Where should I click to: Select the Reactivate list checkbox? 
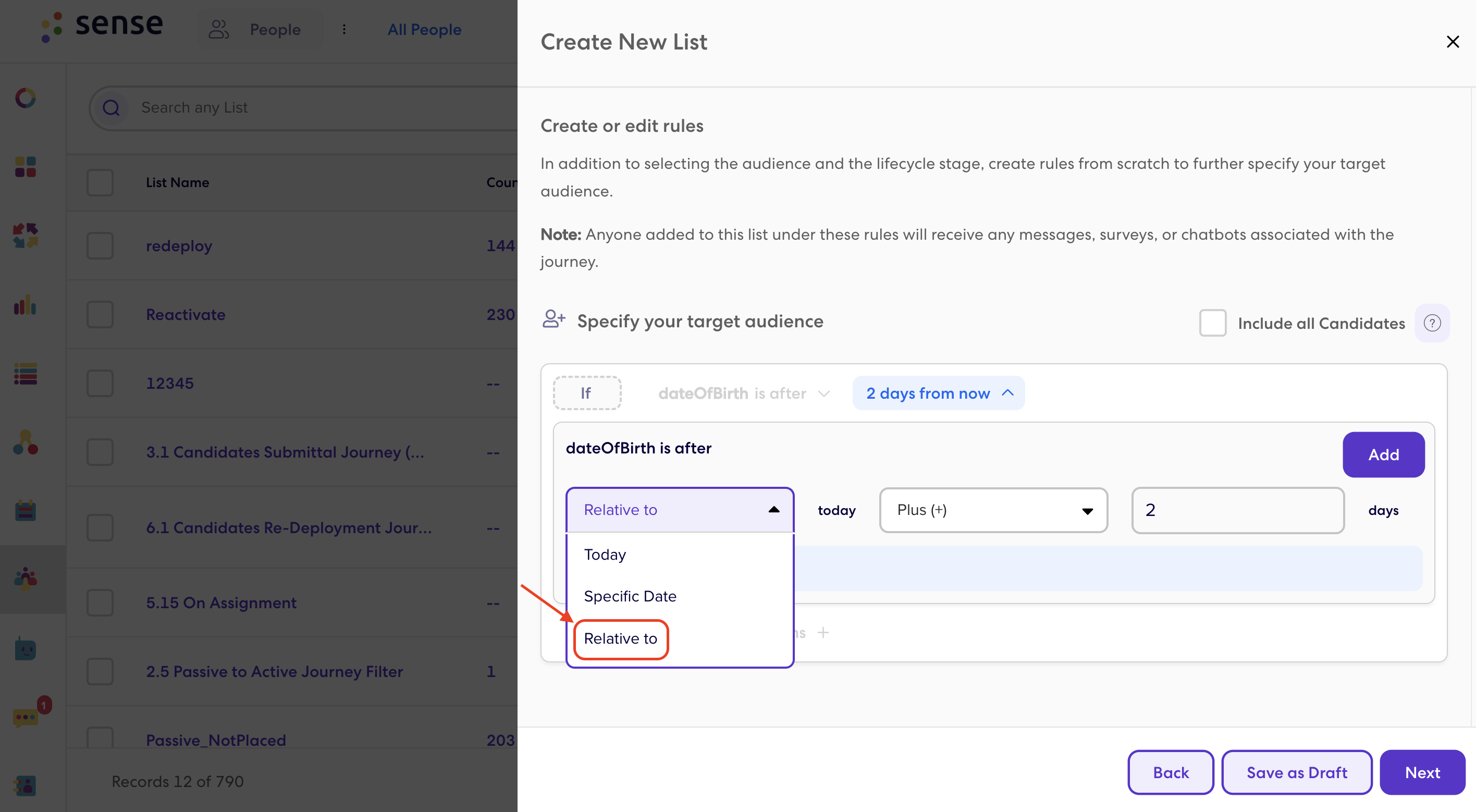point(100,315)
